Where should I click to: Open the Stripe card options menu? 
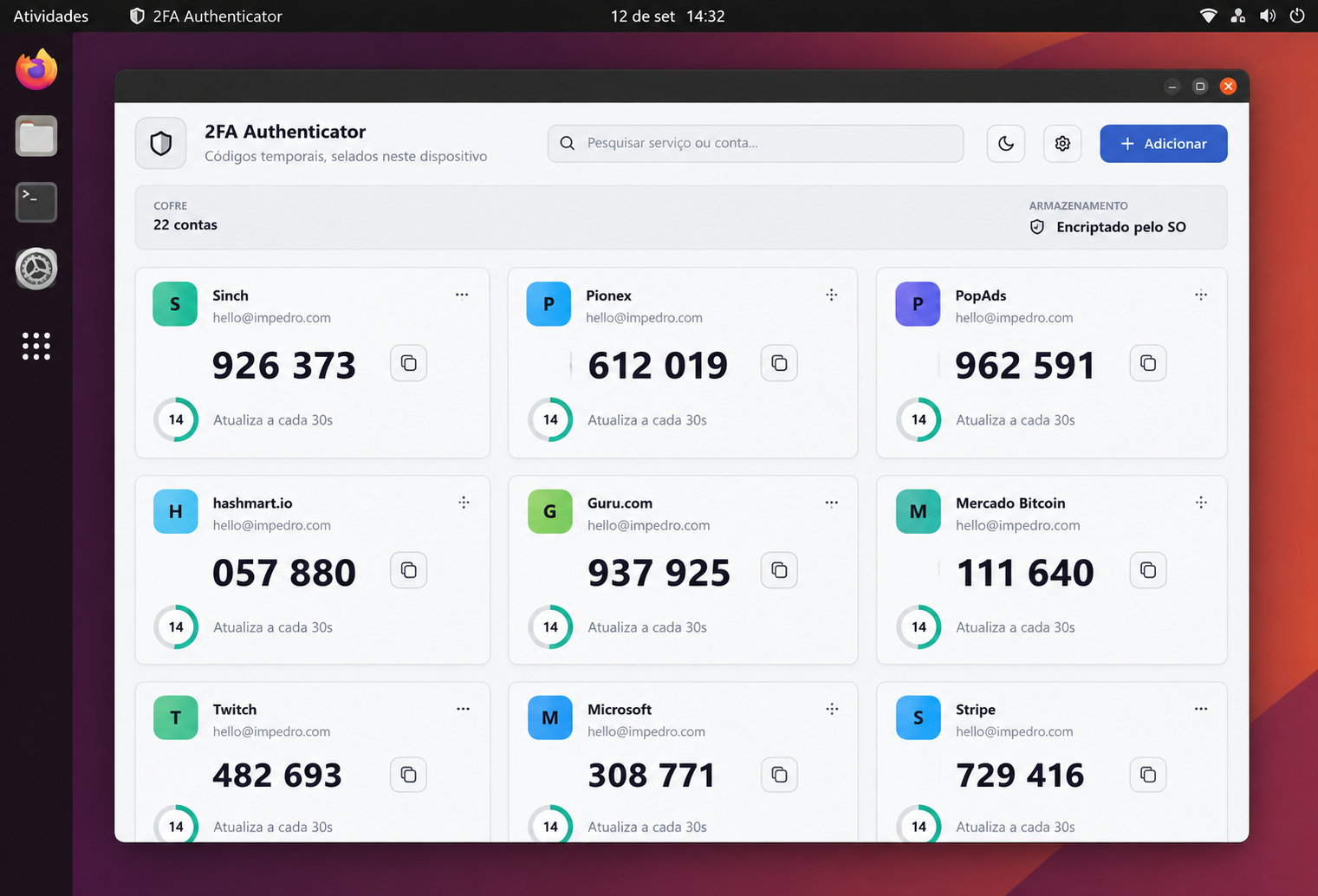pos(1201,709)
